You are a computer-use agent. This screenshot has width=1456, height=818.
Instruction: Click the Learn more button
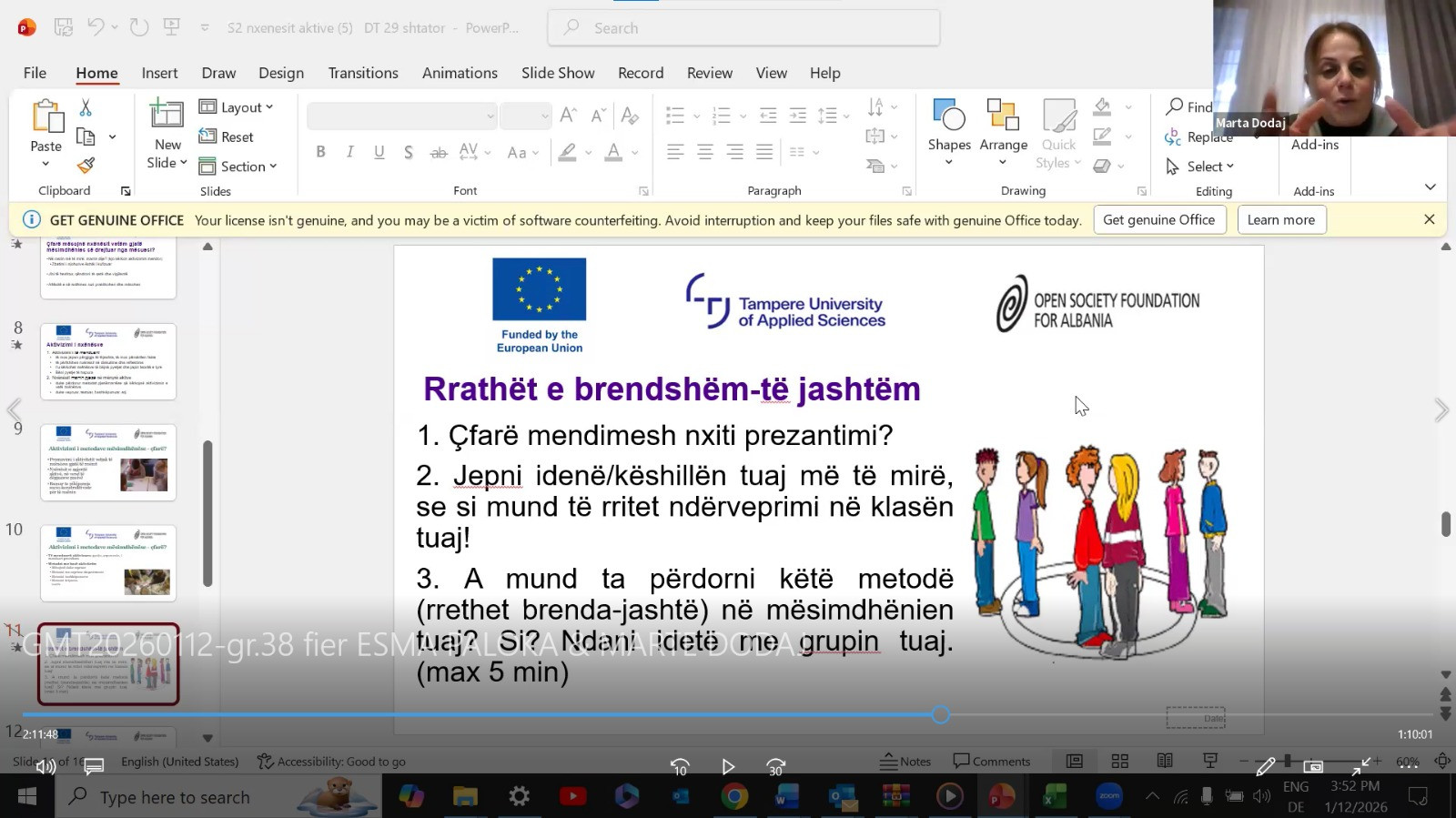(1281, 219)
